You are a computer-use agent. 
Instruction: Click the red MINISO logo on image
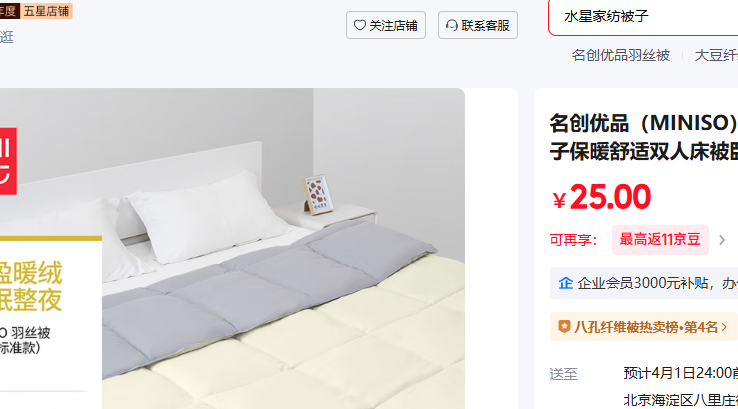pyautogui.click(x=8, y=161)
